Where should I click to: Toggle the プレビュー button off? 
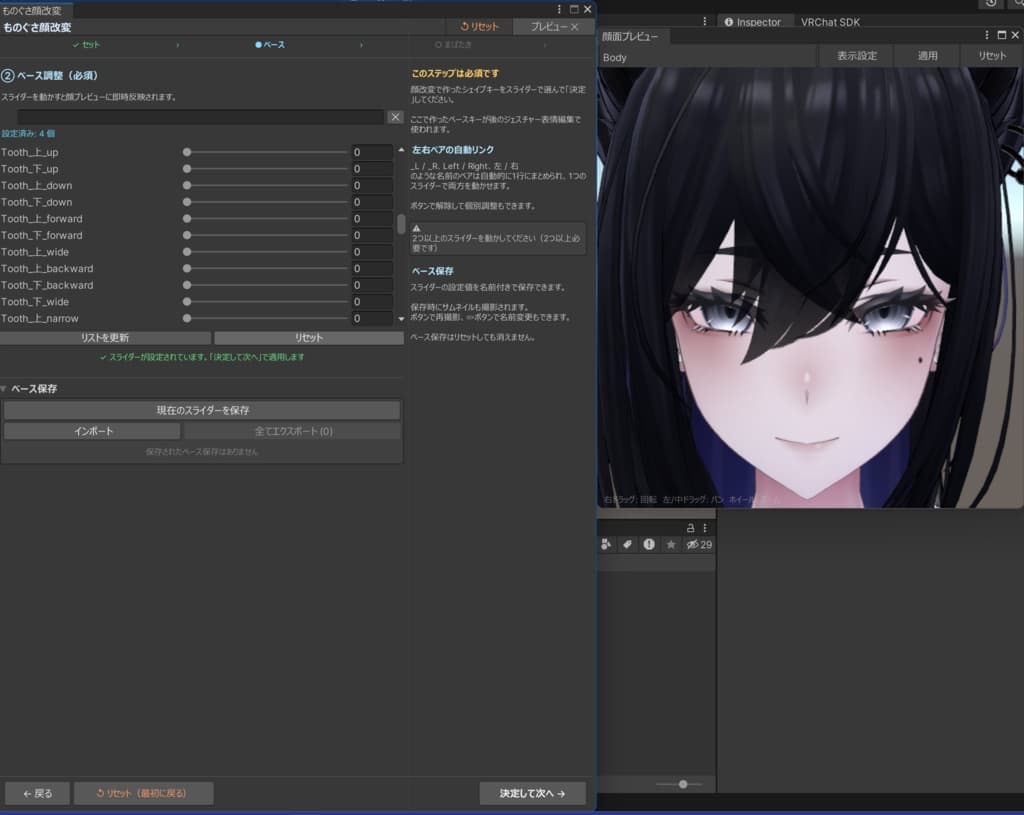coord(554,27)
